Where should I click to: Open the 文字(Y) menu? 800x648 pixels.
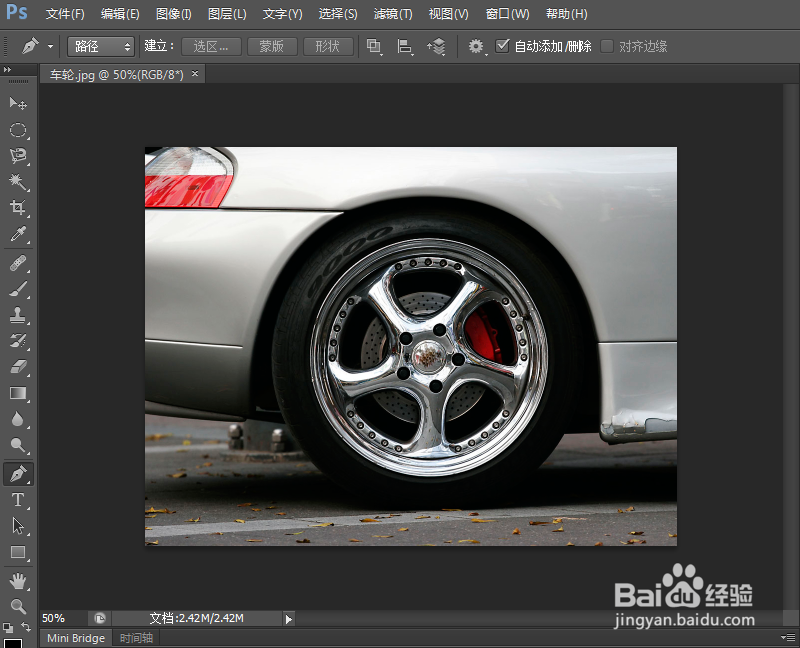click(283, 14)
